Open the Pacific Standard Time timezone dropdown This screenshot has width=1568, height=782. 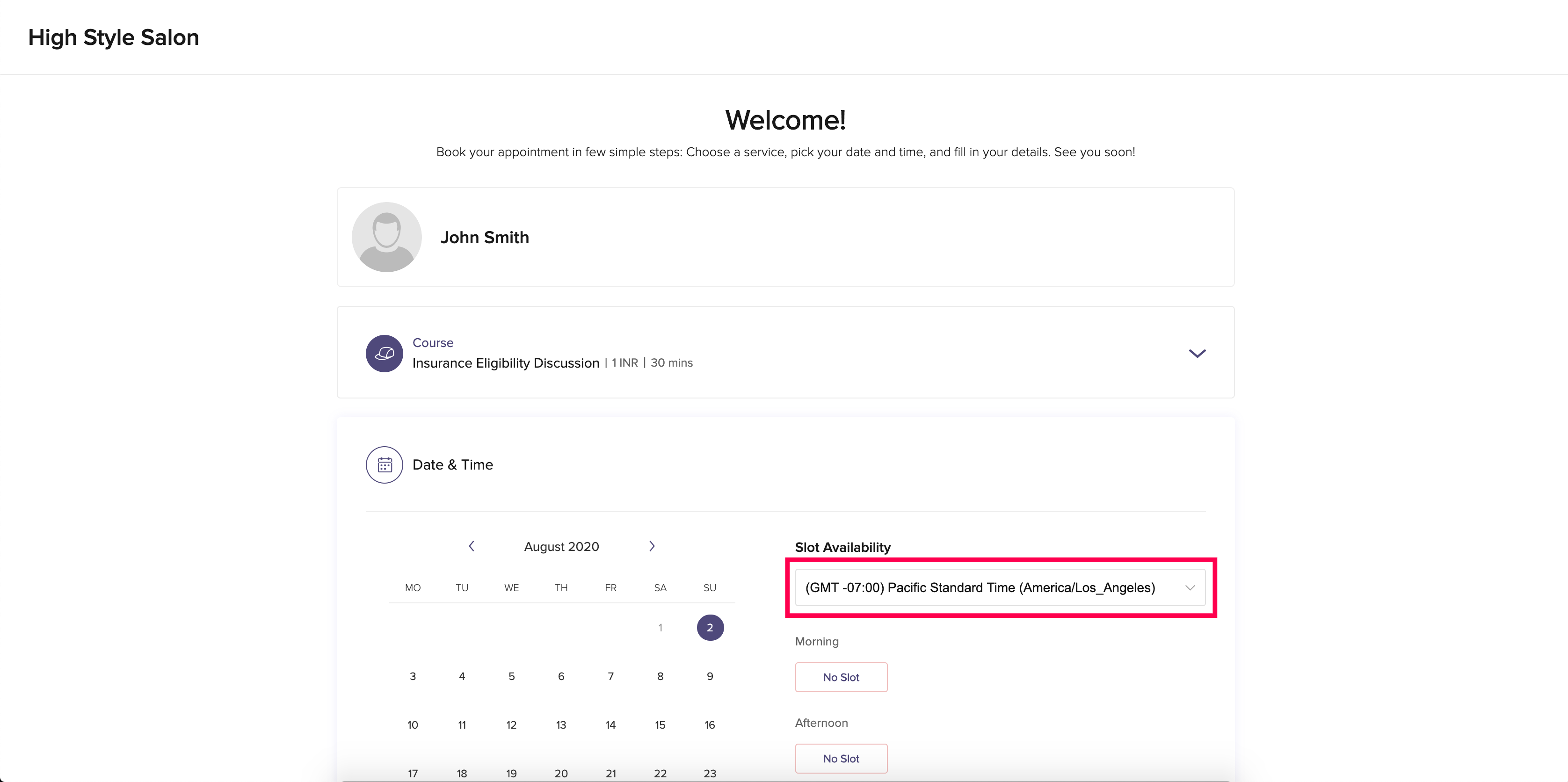point(980,587)
